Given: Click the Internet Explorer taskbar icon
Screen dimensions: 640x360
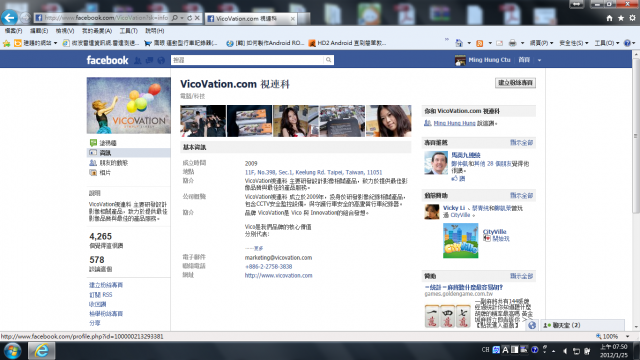Looking at the screenshot, I should pyautogui.click(x=42, y=351).
